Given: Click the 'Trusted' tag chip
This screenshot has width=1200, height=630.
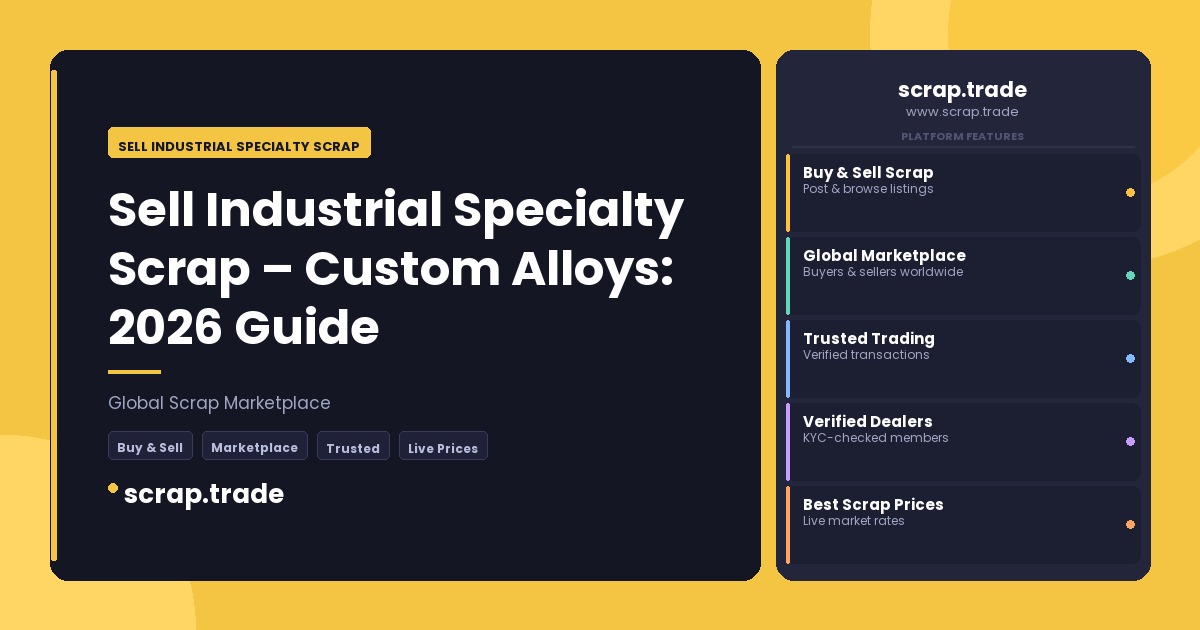Looking at the screenshot, I should [353, 446].
